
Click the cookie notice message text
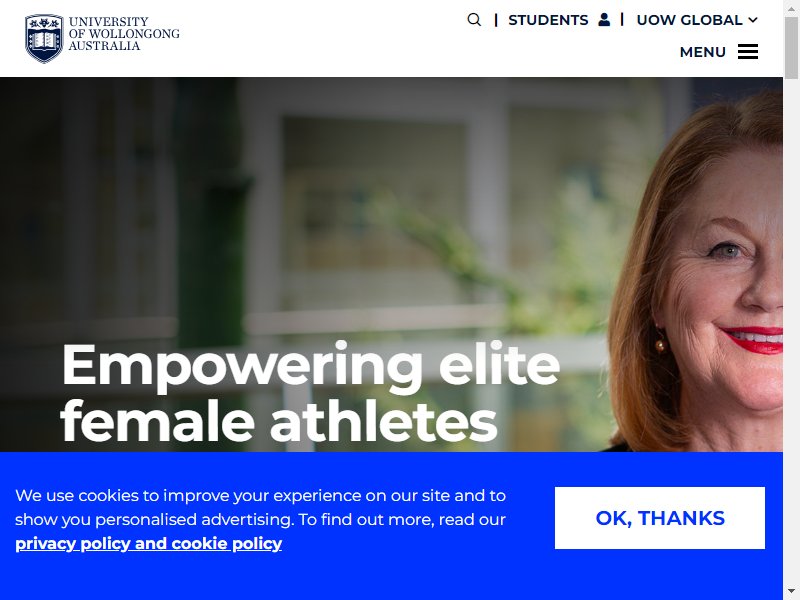260,507
